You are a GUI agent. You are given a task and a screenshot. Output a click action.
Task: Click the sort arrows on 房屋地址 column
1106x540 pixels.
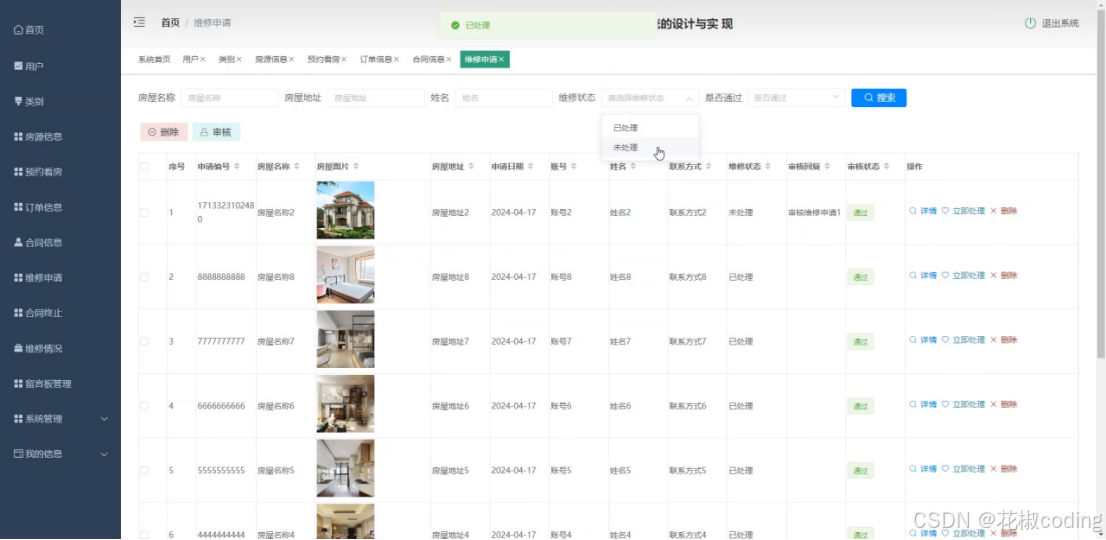471,166
